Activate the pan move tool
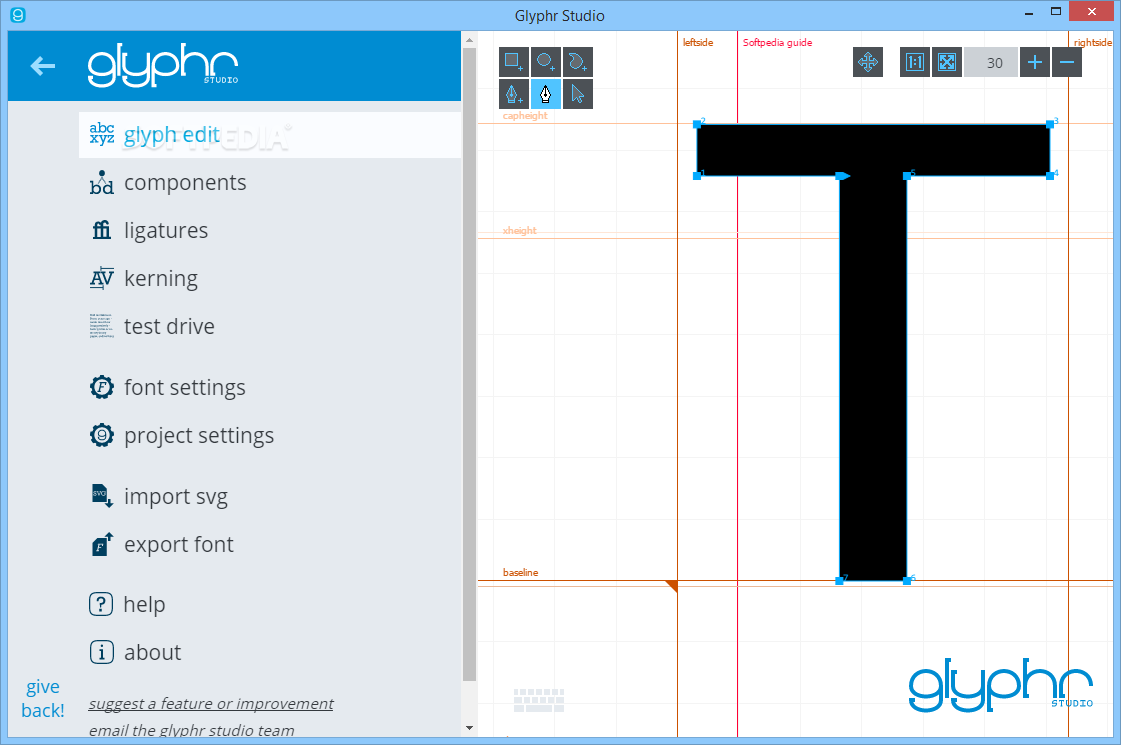 [x=868, y=62]
